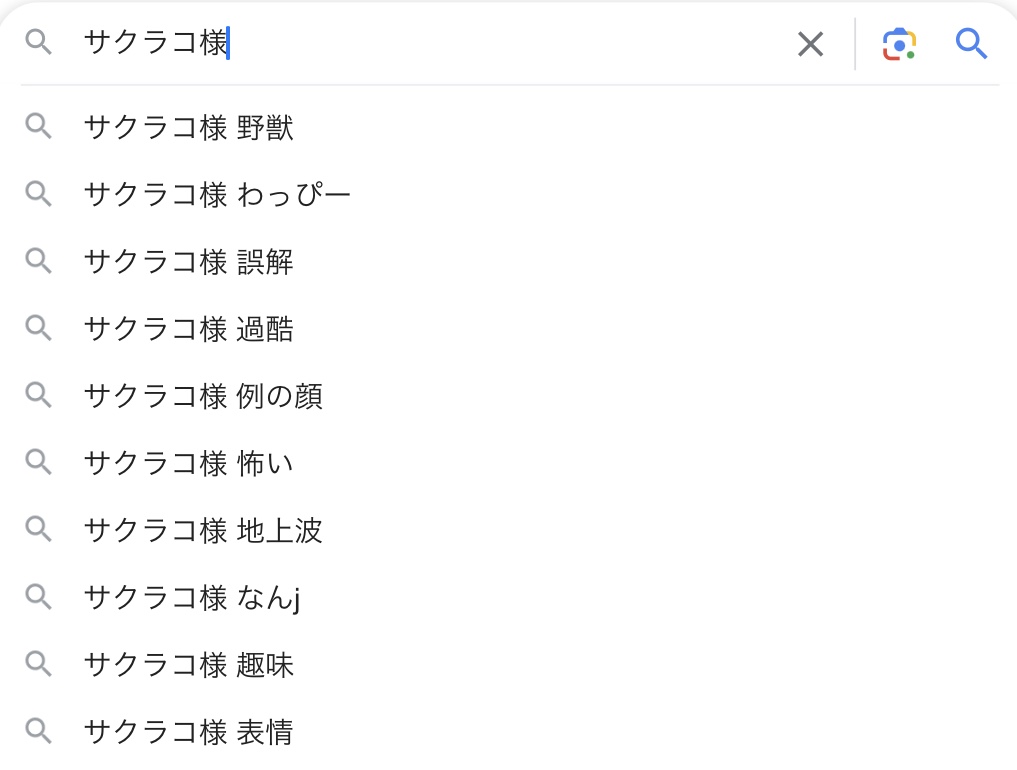Select the サクラコ様 誤解 suggestion
Image resolution: width=1017 pixels, height=770 pixels.
[189, 262]
